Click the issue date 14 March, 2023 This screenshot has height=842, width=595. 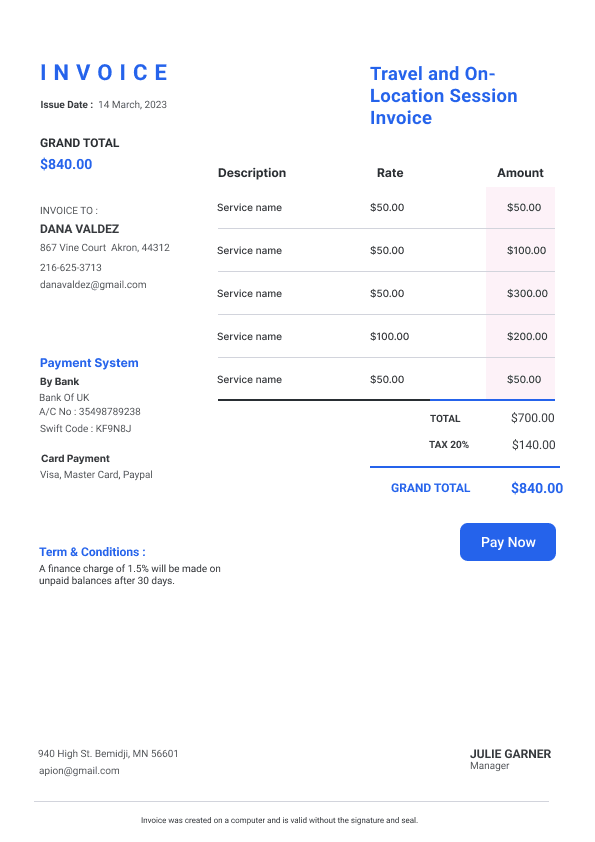[x=133, y=105]
